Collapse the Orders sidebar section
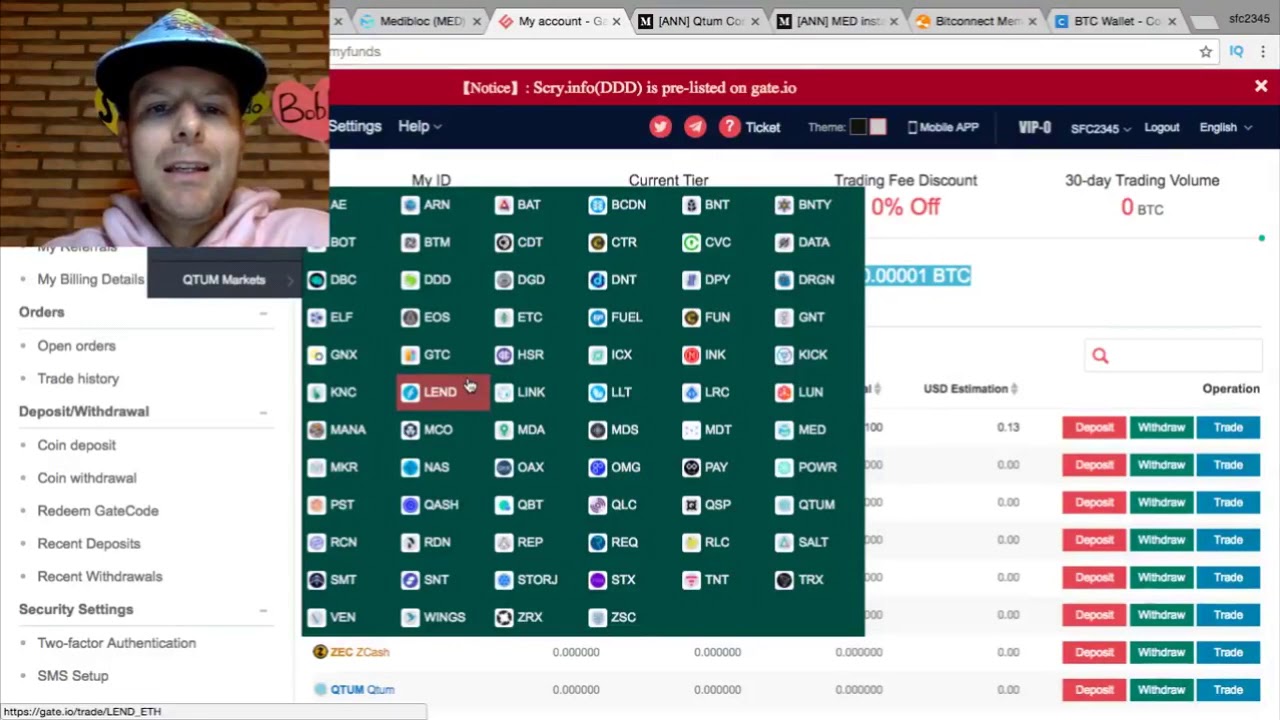This screenshot has width=1280, height=720. pyautogui.click(x=263, y=313)
